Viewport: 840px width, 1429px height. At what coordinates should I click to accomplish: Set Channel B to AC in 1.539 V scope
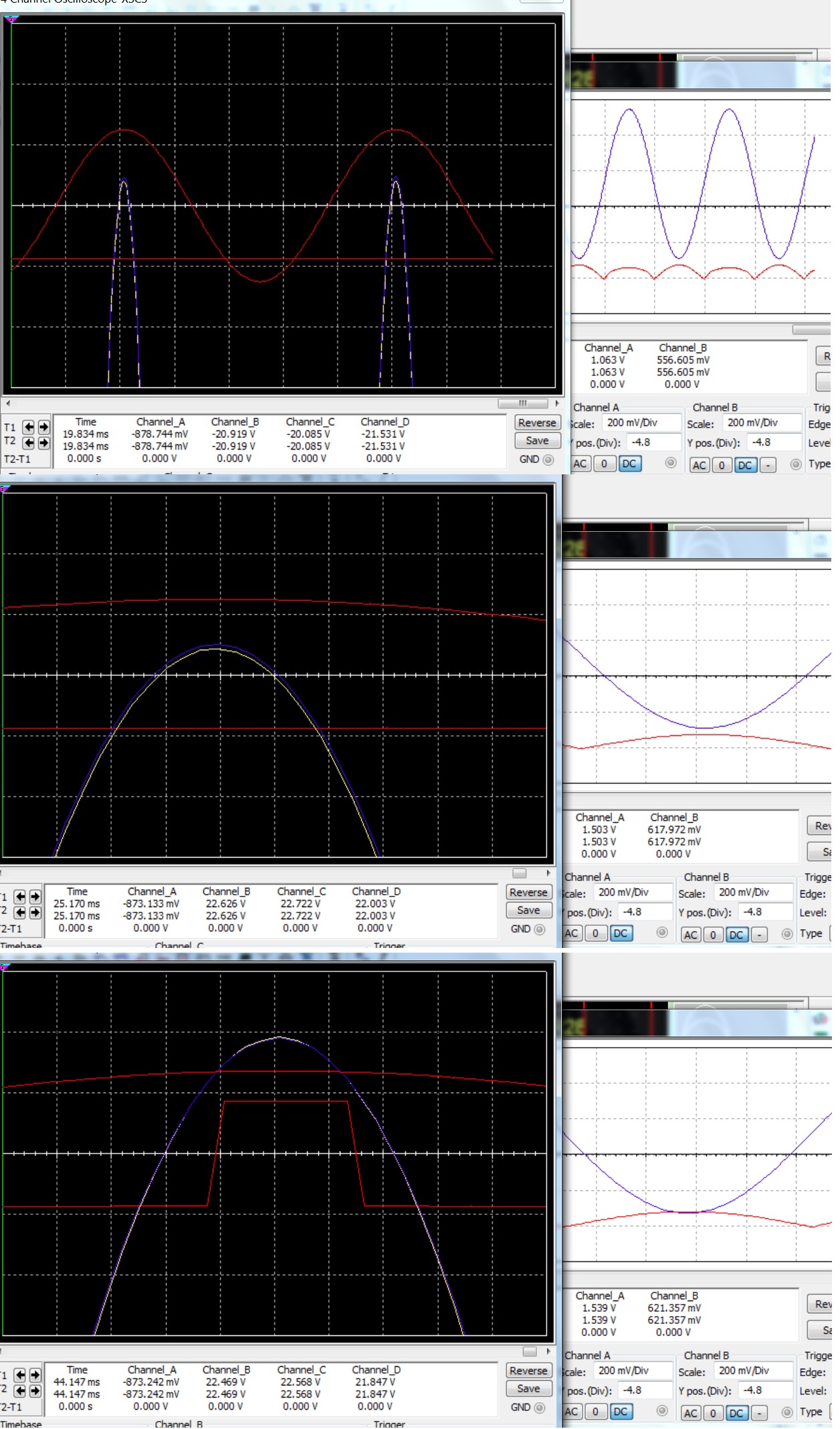click(691, 1414)
